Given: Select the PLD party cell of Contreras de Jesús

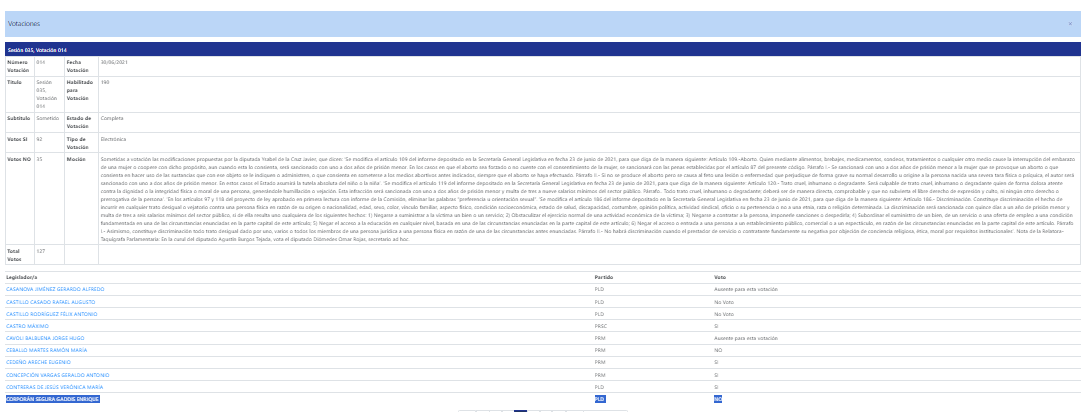Looking at the screenshot, I should (600, 386).
